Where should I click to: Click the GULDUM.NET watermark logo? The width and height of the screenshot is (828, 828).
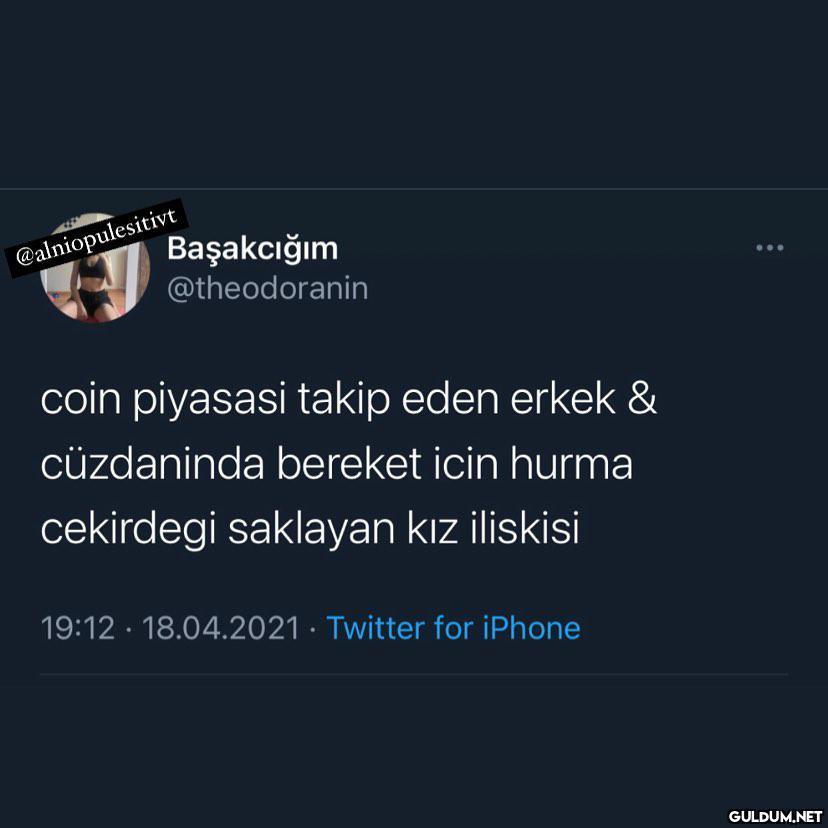775,816
